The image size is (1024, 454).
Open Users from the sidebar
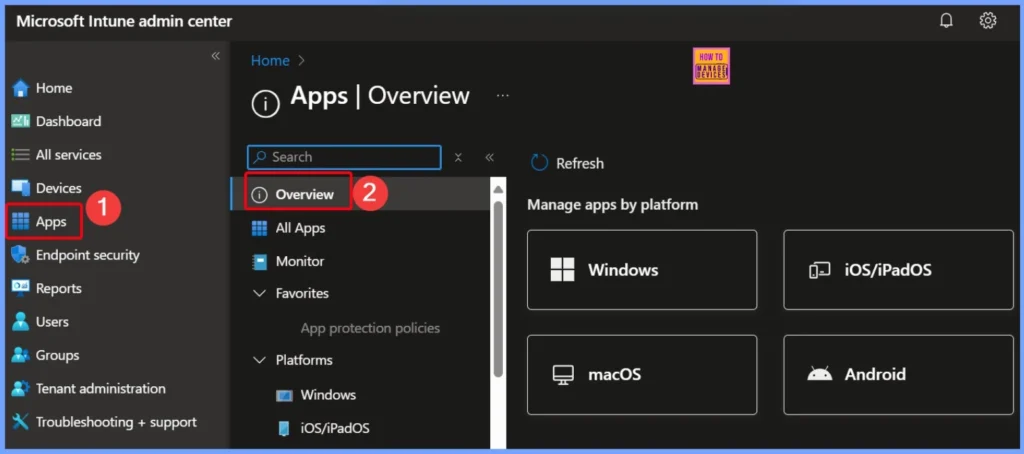coord(52,321)
